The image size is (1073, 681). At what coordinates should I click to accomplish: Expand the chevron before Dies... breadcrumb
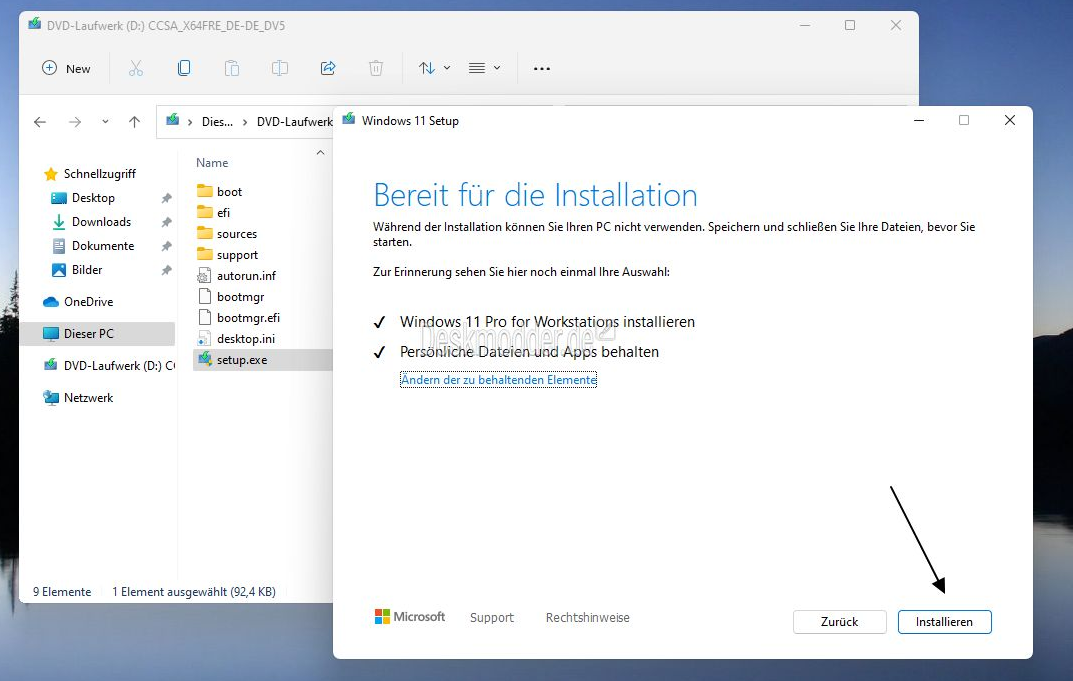pos(190,122)
